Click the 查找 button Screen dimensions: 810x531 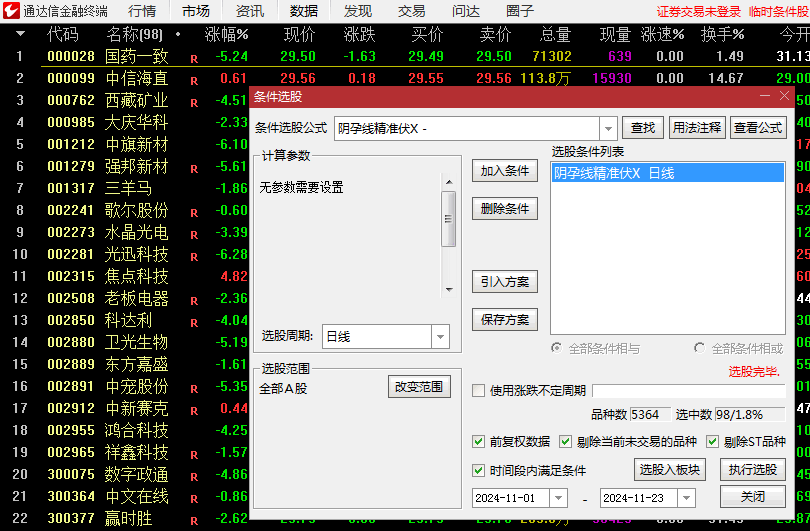click(643, 128)
